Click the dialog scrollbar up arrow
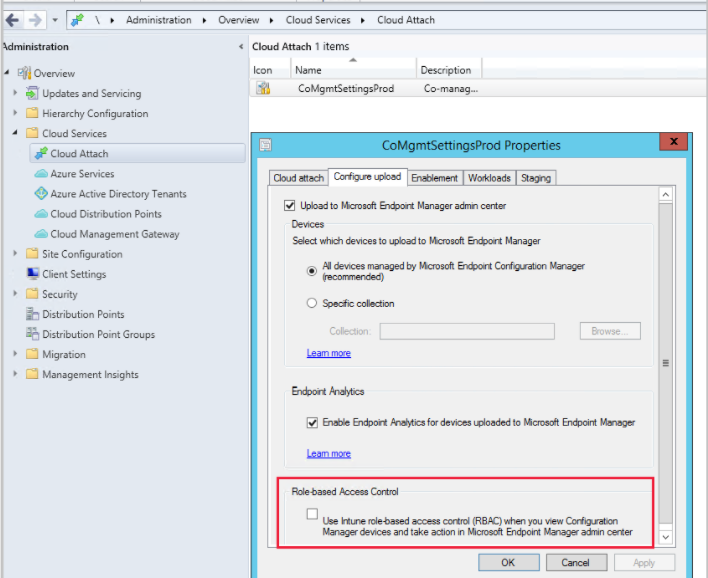 click(x=666, y=195)
